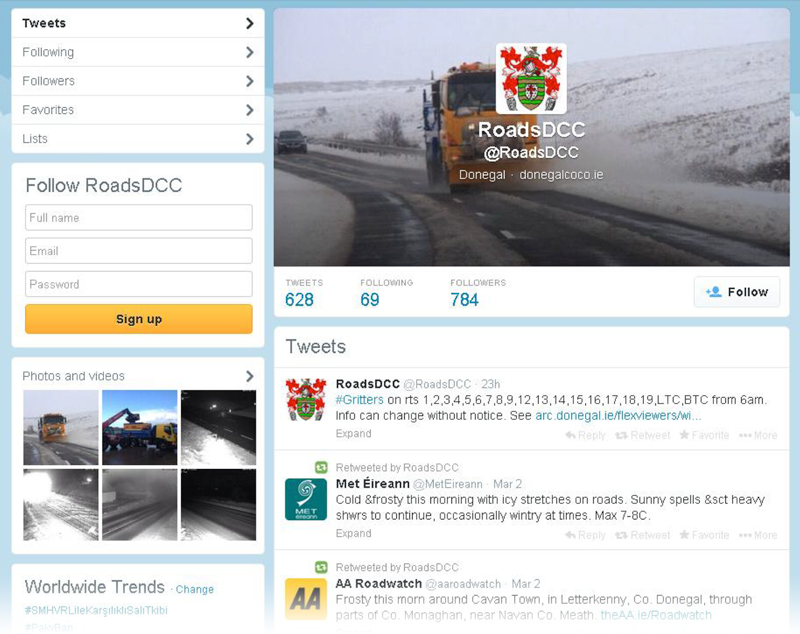Viewport: 800px width, 634px height.
Task: Expand the Met Éireann tweet
Action: (353, 534)
